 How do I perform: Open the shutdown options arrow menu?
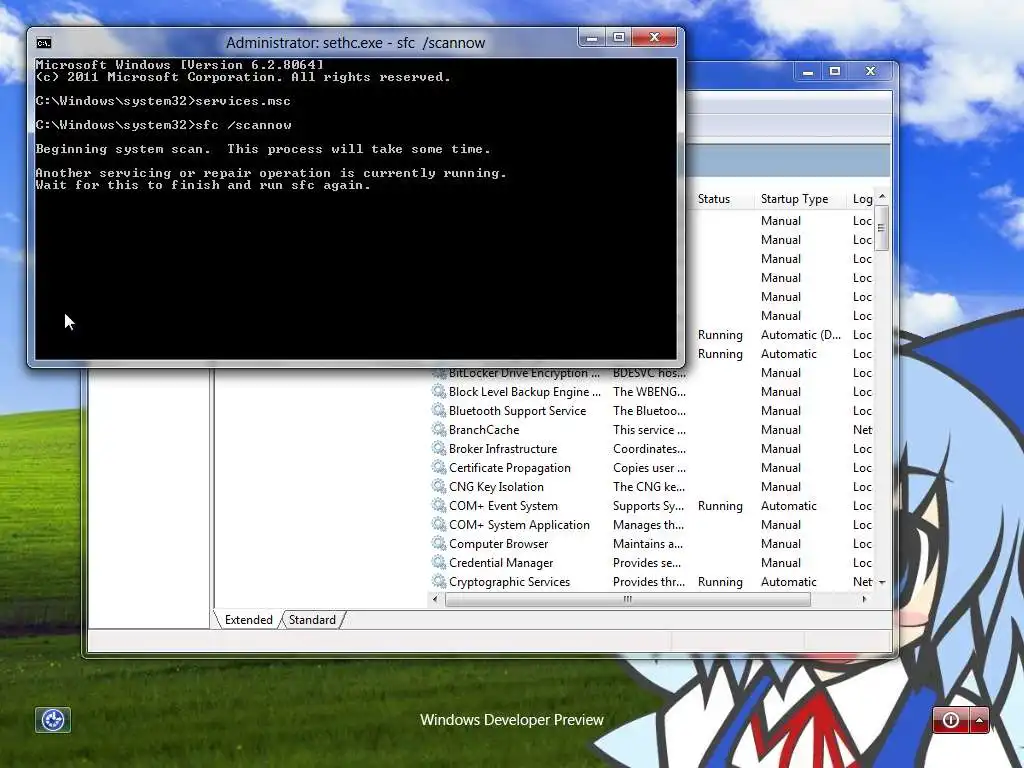979,720
